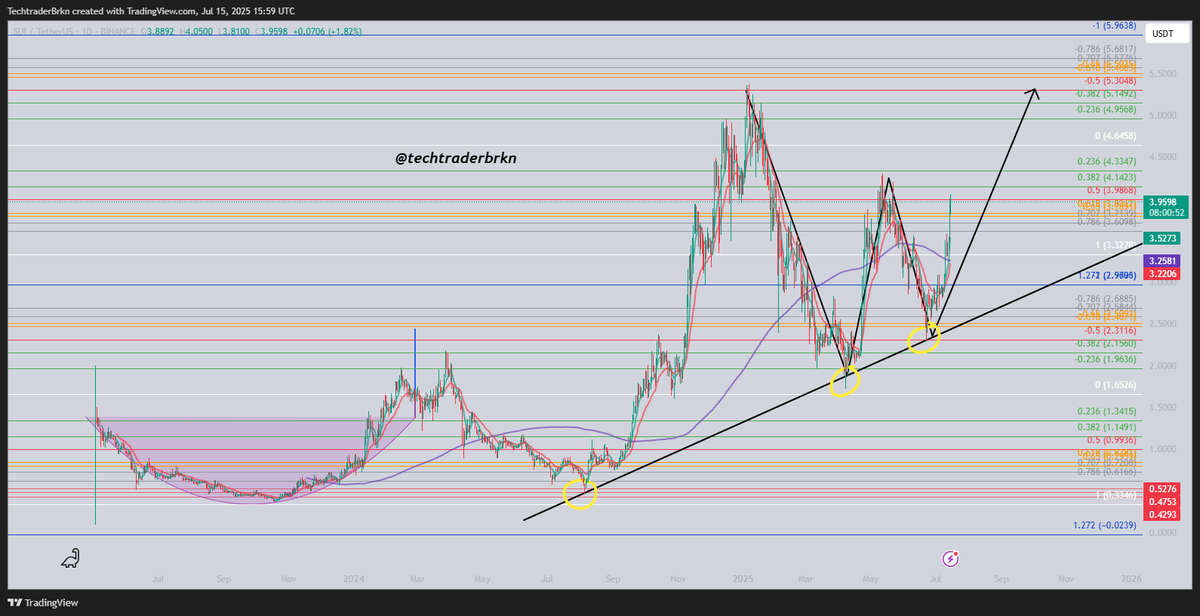Click the Fib label 0.382 (4.1423)
Screen dimensions: 1200x616
coord(1108,177)
